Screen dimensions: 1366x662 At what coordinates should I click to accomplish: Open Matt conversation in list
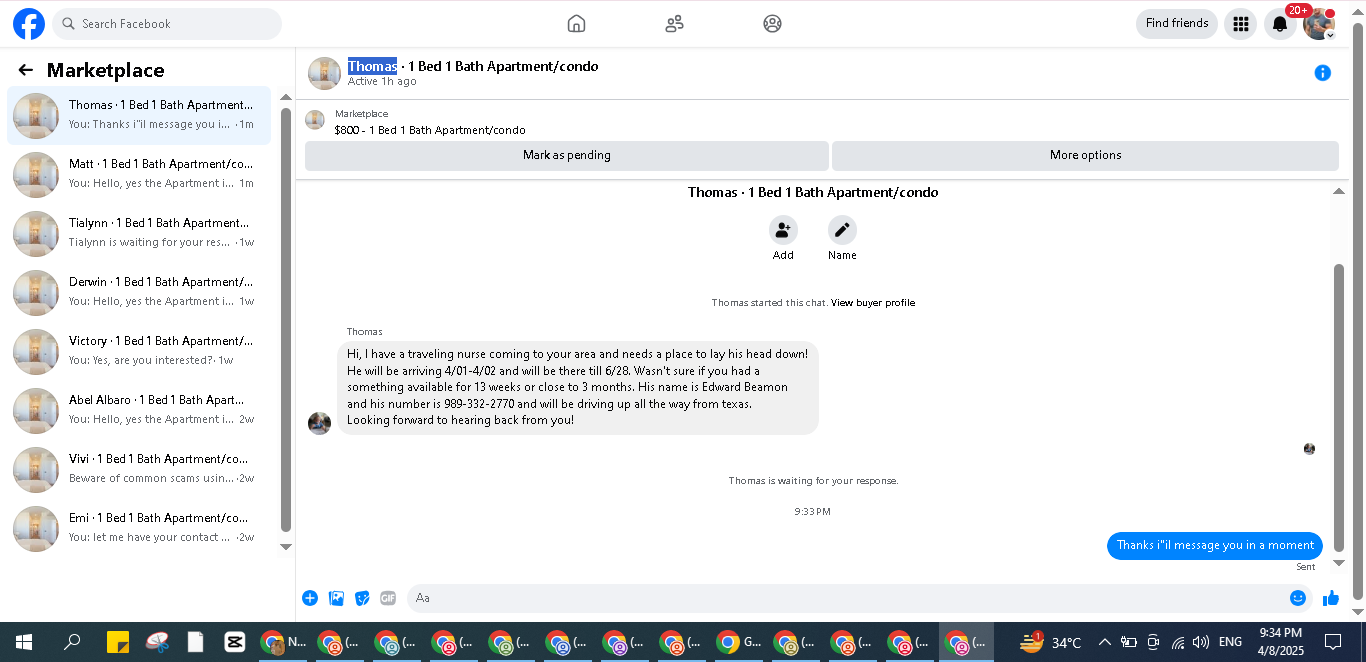point(139,174)
